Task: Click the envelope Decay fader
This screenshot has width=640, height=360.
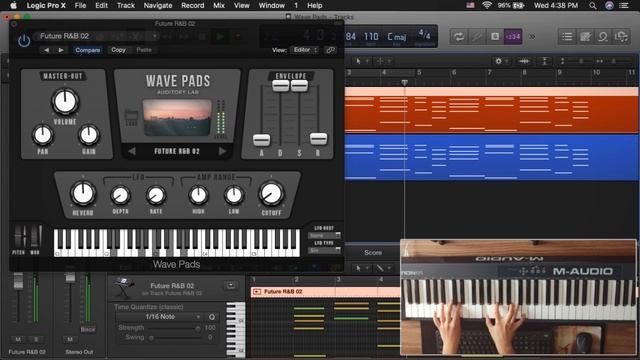Action: (280, 86)
